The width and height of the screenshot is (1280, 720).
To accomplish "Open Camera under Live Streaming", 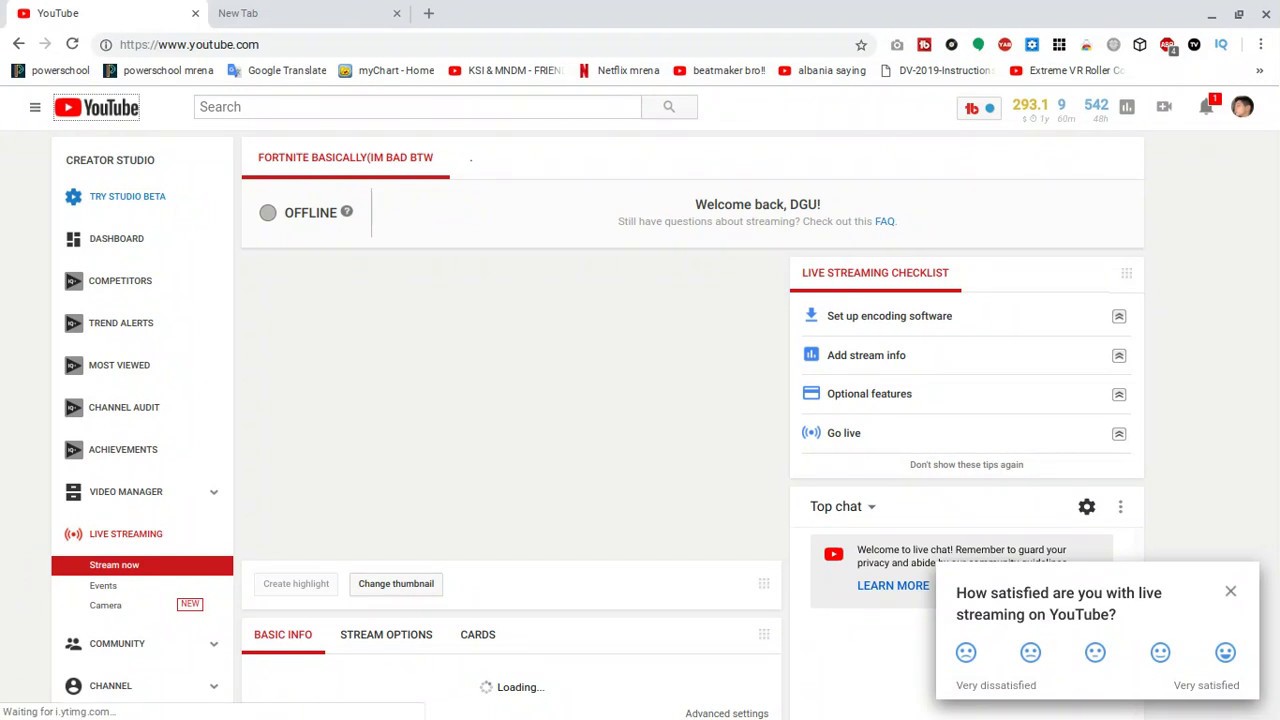I will [105, 605].
